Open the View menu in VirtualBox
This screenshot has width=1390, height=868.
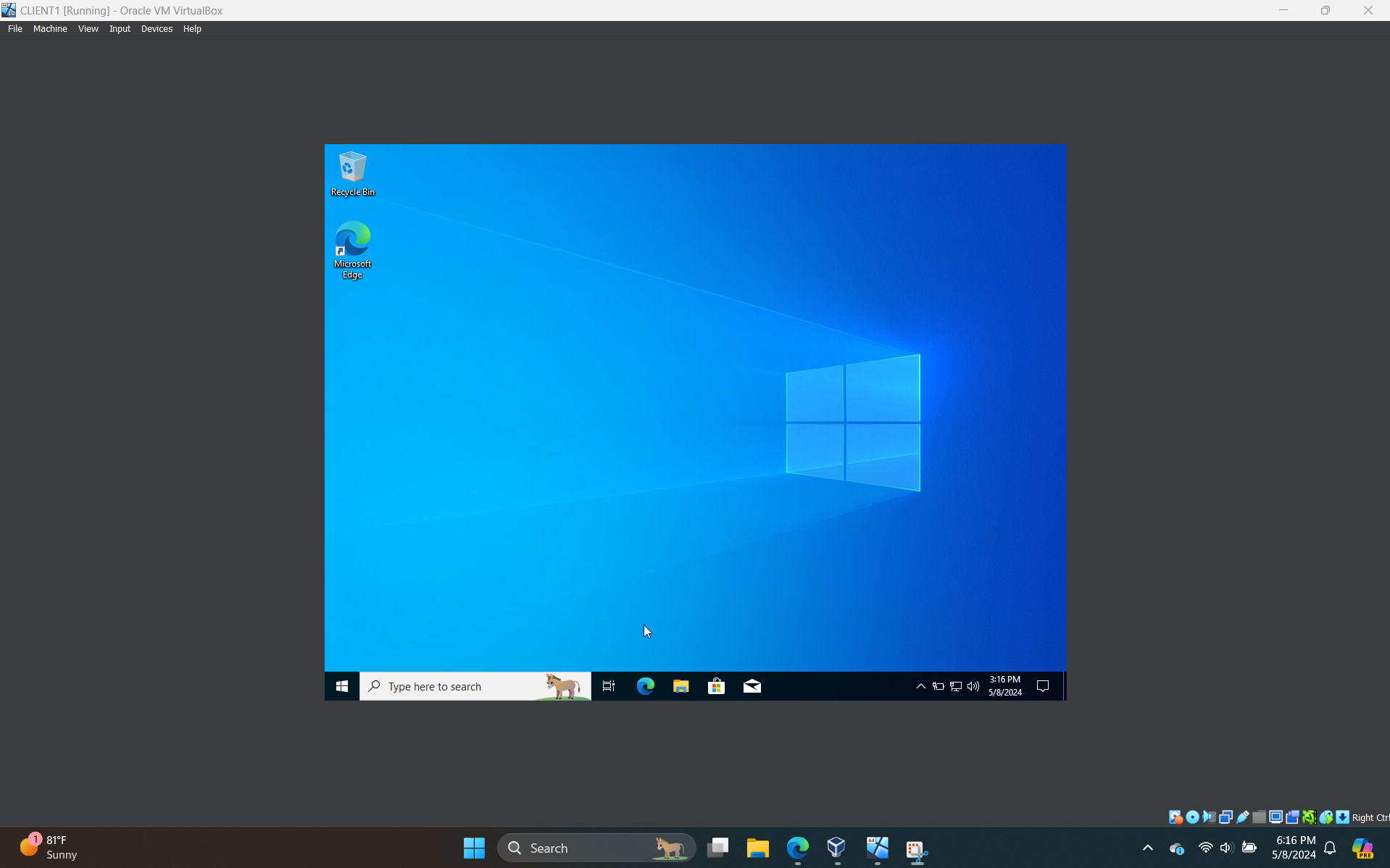[88, 29]
